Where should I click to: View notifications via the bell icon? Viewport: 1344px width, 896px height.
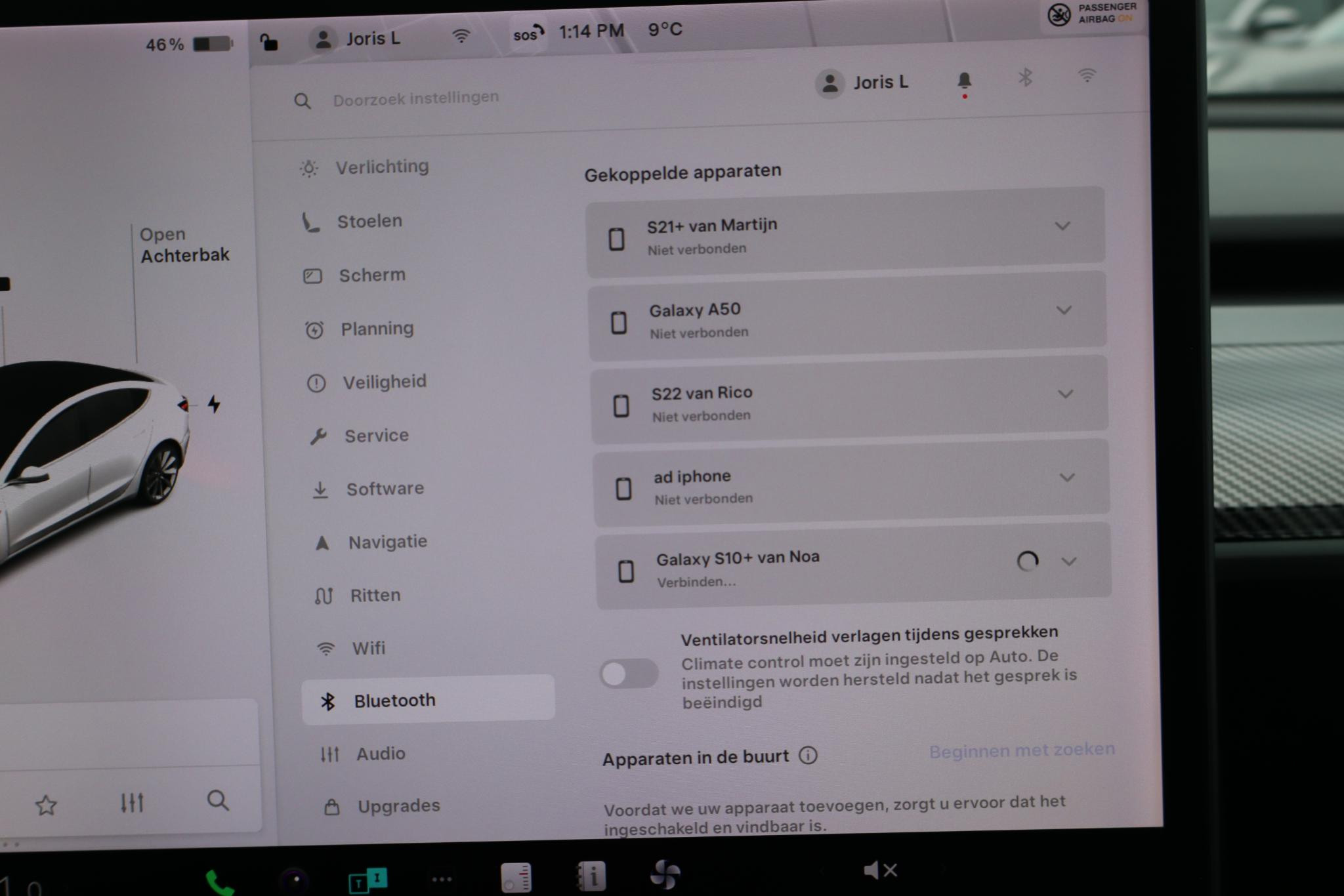point(963,80)
